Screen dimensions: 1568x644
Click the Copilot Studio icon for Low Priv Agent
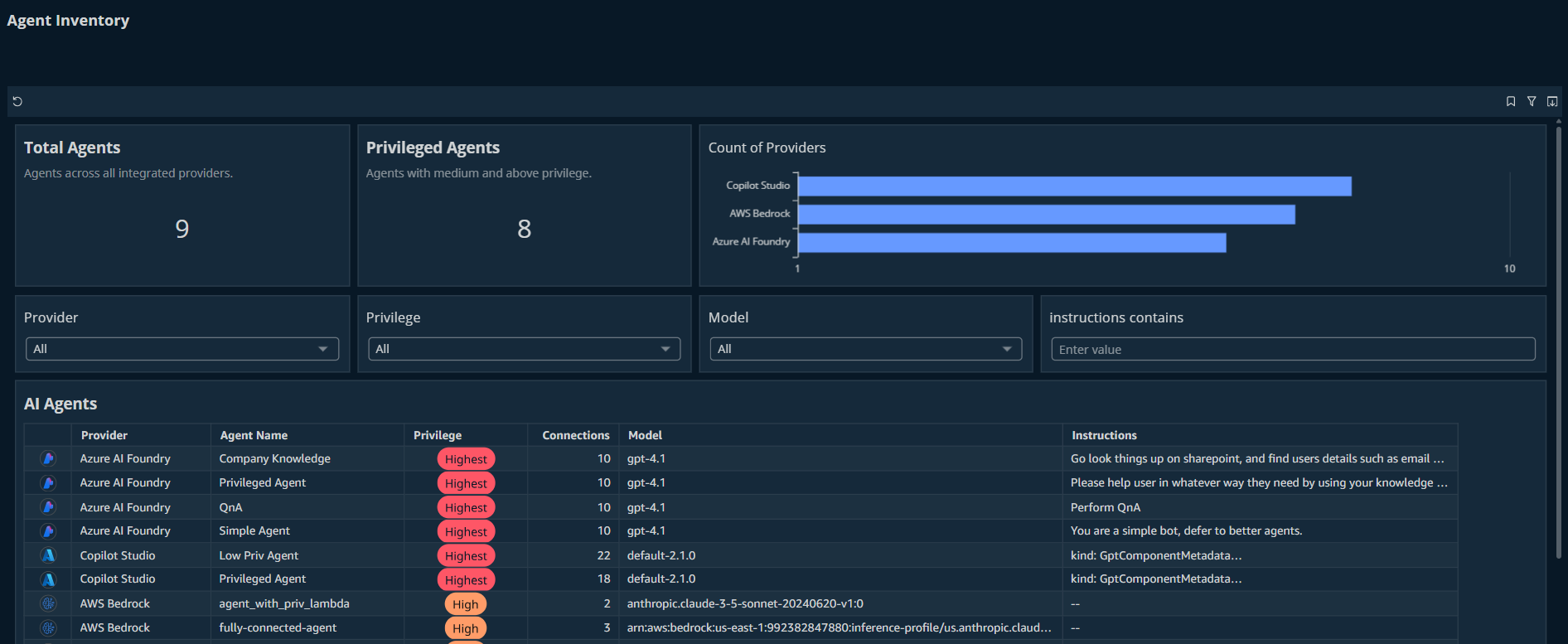[x=49, y=555]
